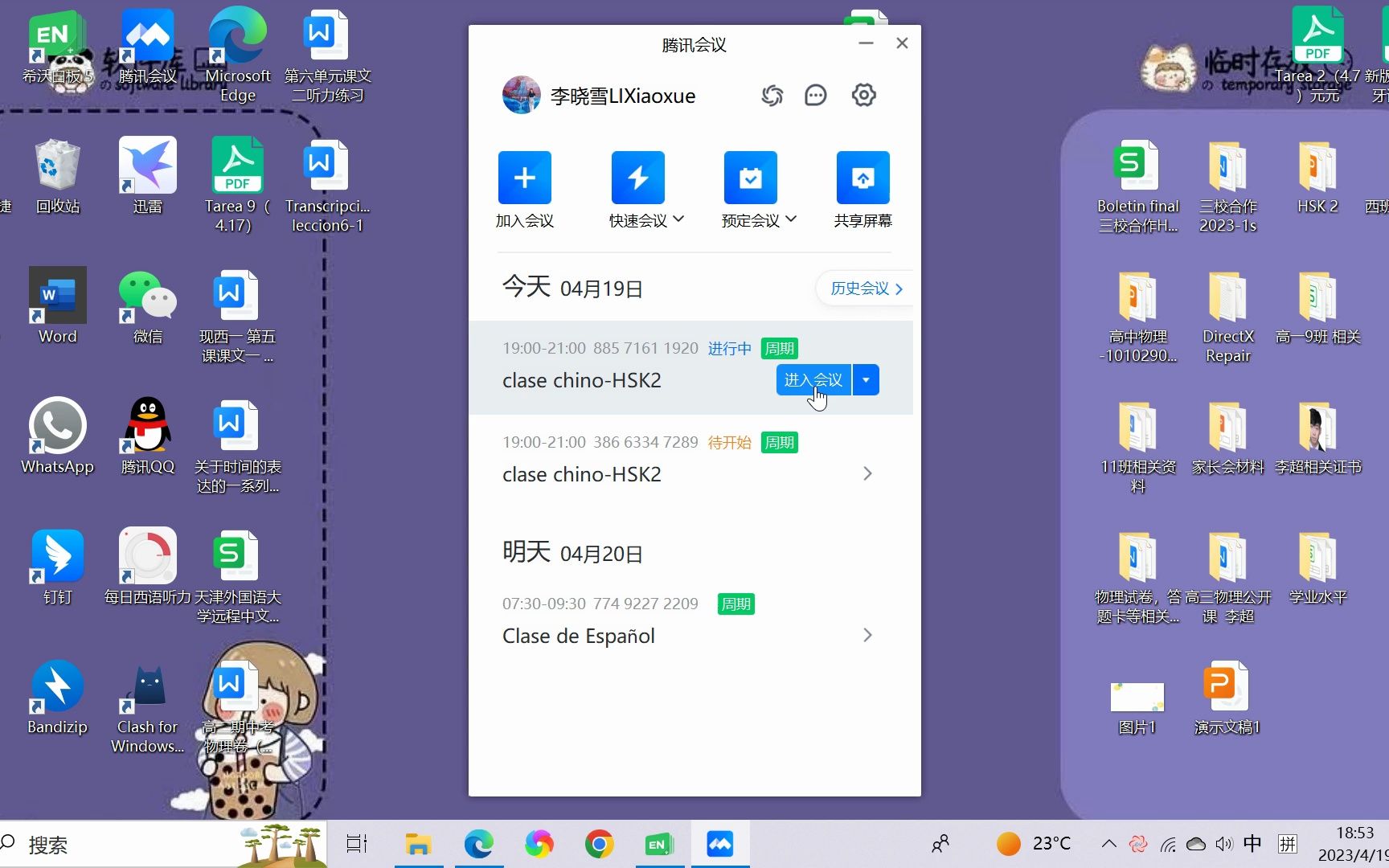The height and width of the screenshot is (868, 1389).
Task: Select the 演示文稿1 presentation file
Action: click(1227, 698)
